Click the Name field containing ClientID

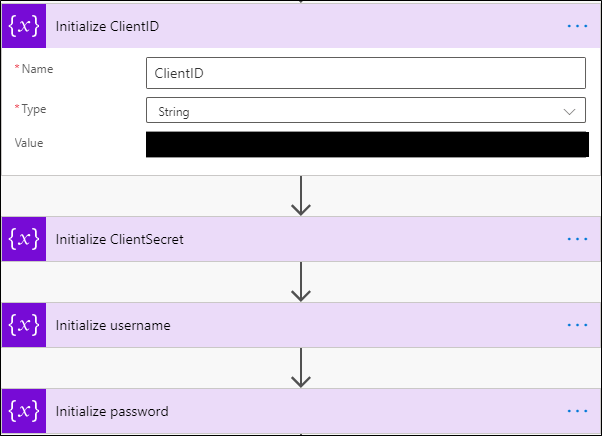(365, 73)
